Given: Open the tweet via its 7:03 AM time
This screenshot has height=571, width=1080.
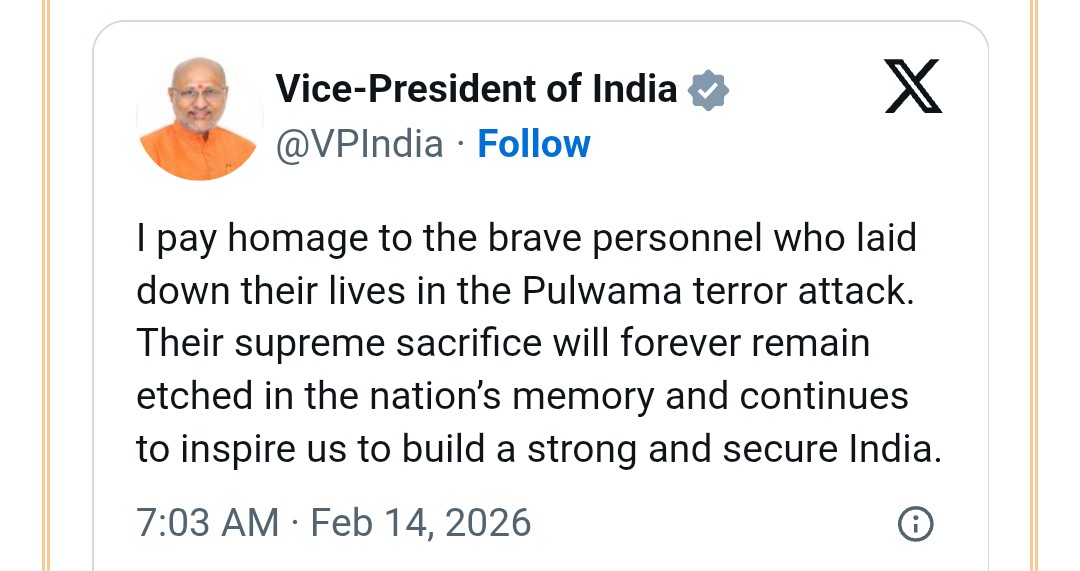Looking at the screenshot, I should (x=207, y=523).
